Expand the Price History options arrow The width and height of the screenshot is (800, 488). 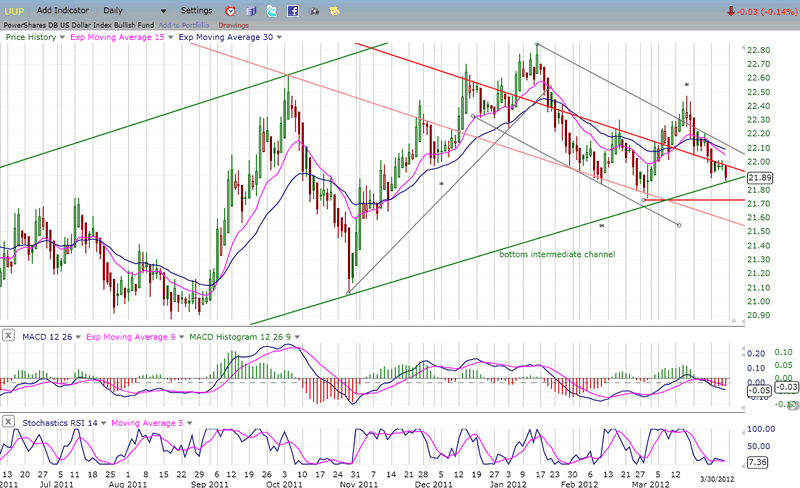click(x=63, y=37)
